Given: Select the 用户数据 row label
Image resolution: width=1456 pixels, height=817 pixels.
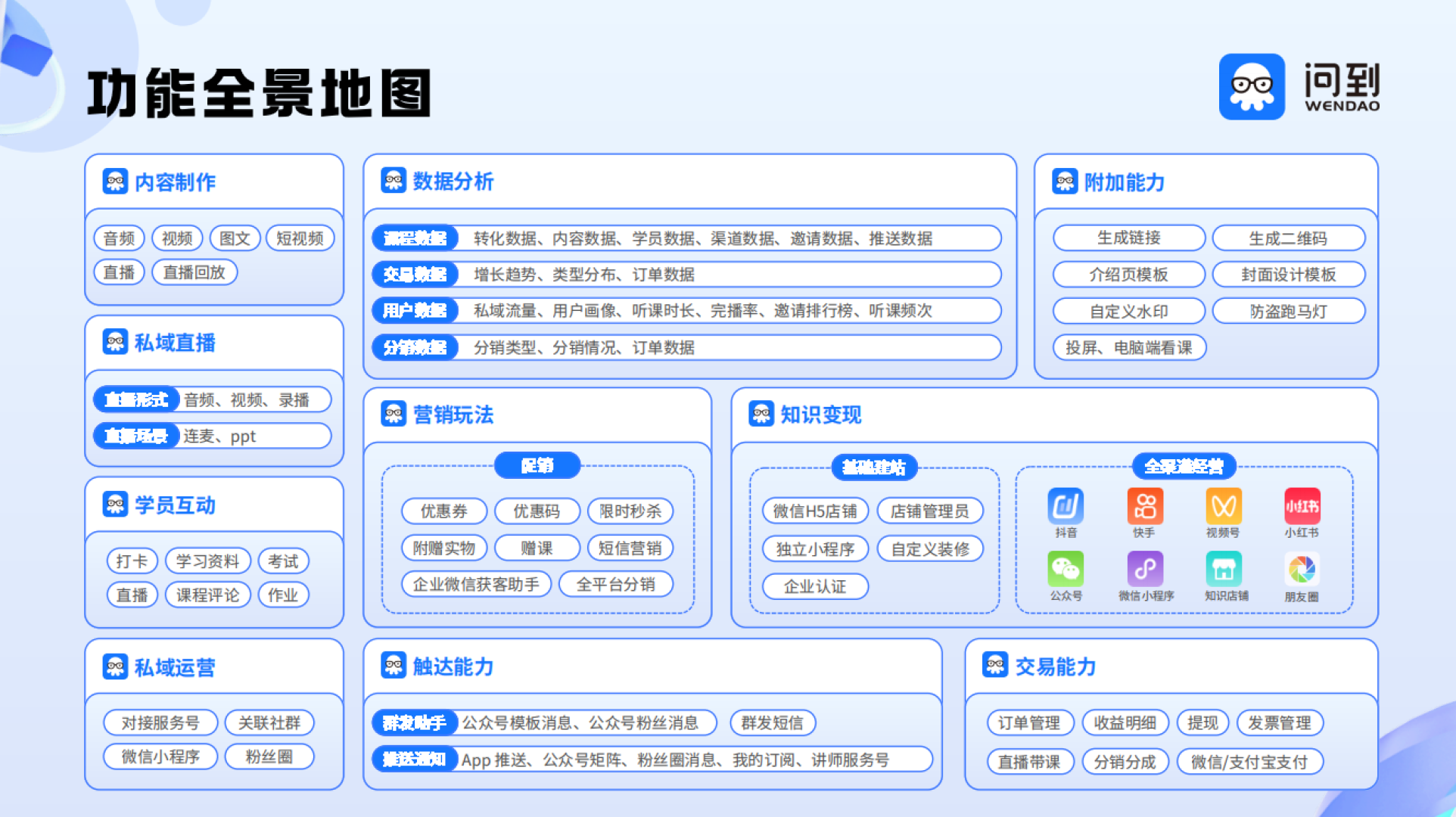Looking at the screenshot, I should point(415,310).
